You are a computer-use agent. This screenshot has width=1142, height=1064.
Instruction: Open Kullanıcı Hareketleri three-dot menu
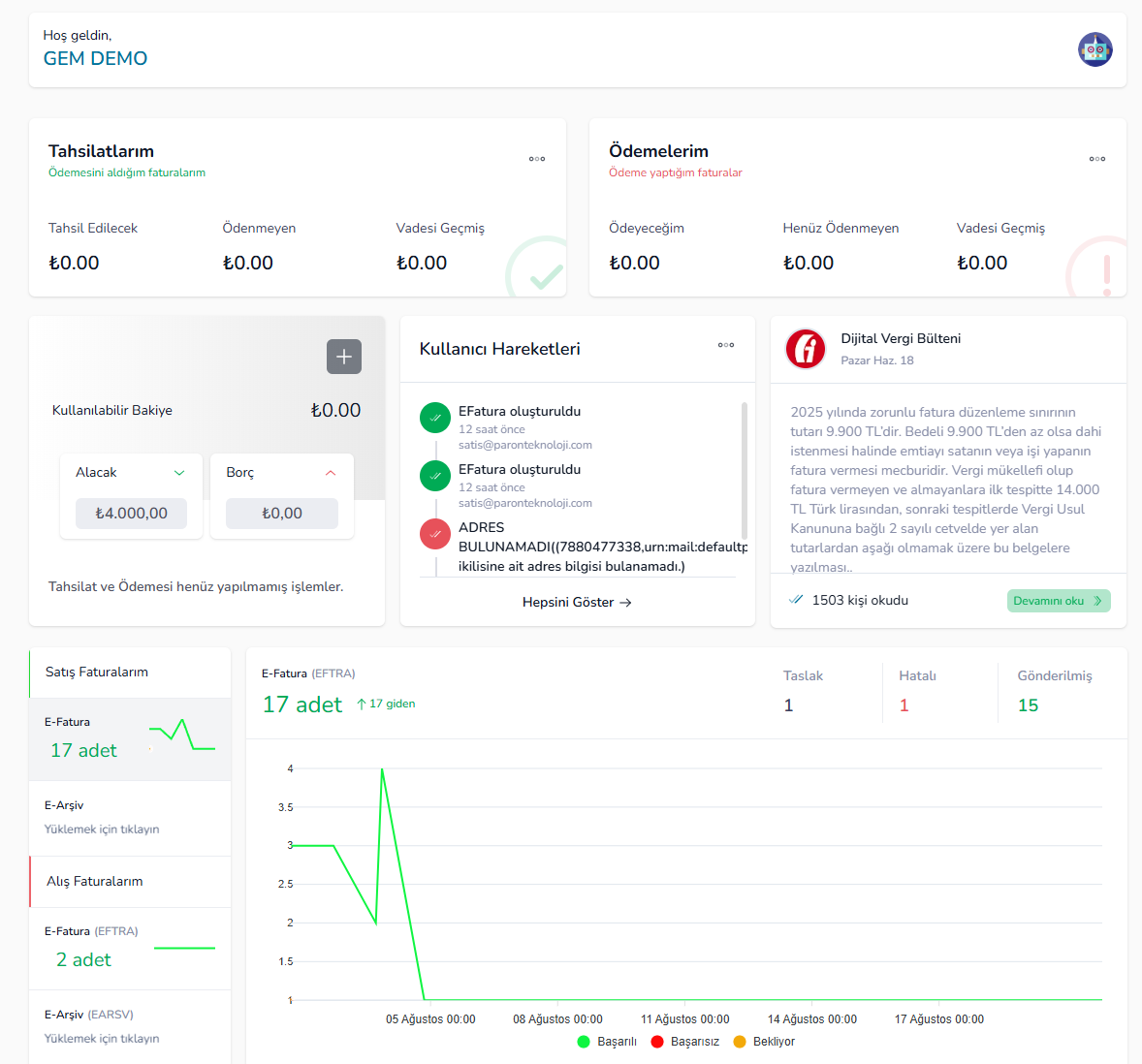(725, 345)
